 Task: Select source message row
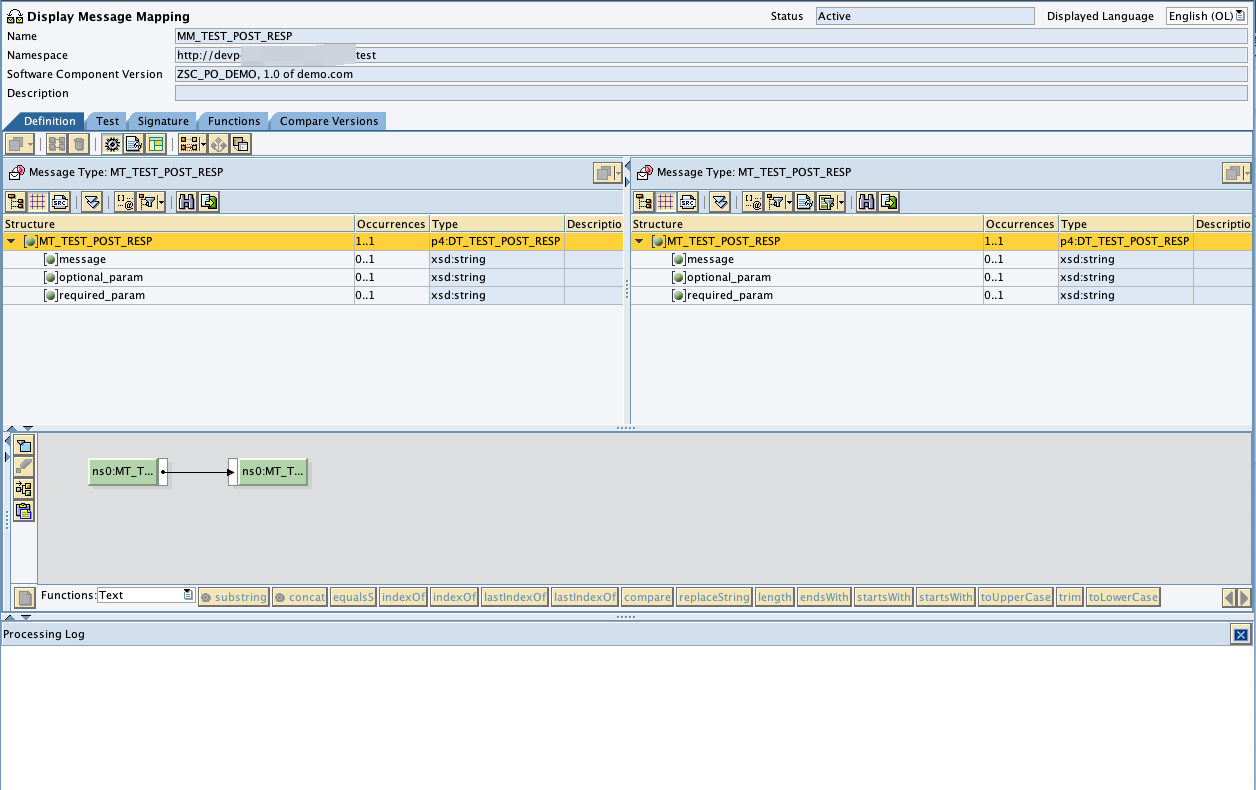click(x=312, y=259)
